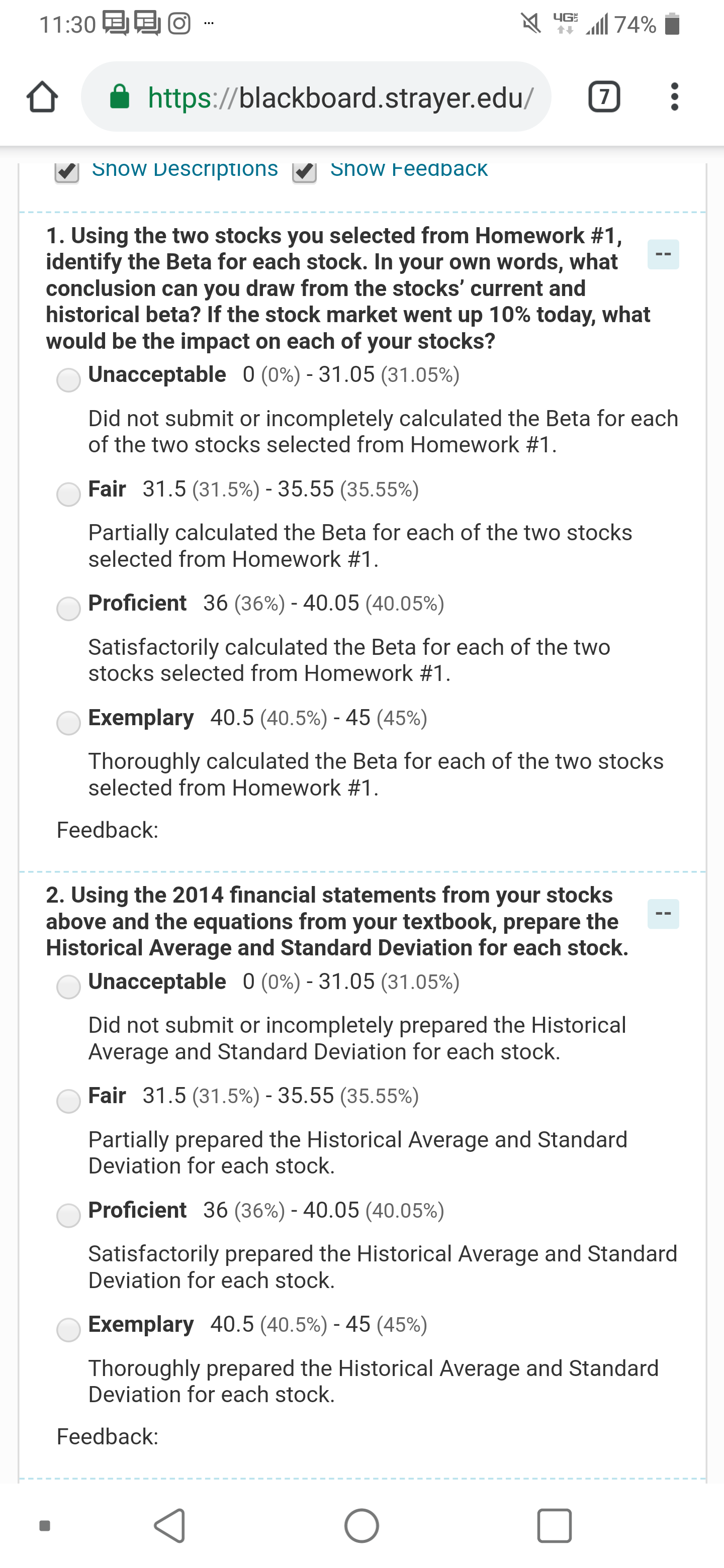The width and height of the screenshot is (724, 1568).
Task: Tap the Instagram notification icon in status bar
Action: point(179,24)
